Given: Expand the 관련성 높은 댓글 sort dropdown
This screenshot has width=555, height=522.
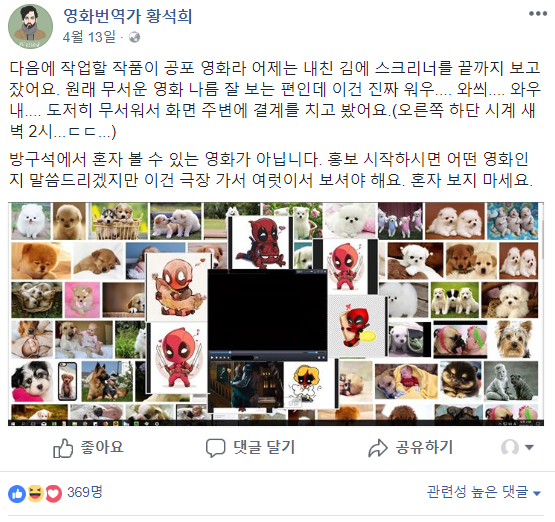Looking at the screenshot, I should [484, 492].
